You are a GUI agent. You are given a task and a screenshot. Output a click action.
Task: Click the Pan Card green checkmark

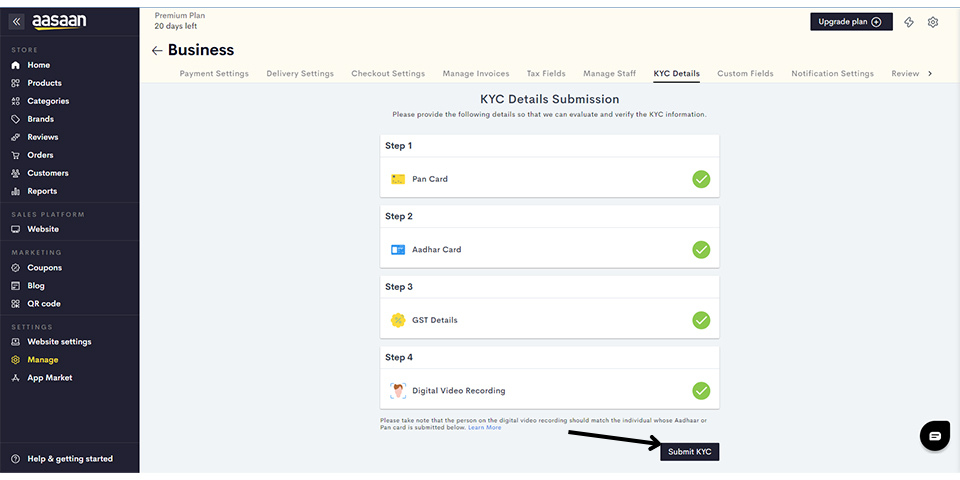point(701,179)
